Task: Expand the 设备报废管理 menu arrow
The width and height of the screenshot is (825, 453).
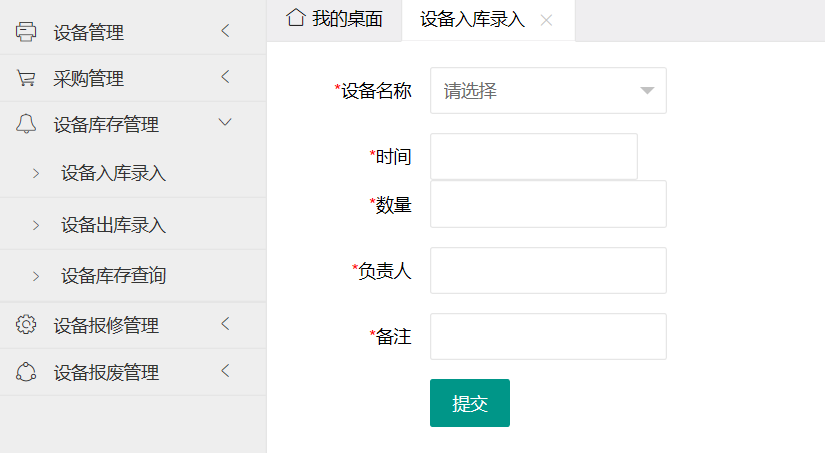Action: click(225, 371)
